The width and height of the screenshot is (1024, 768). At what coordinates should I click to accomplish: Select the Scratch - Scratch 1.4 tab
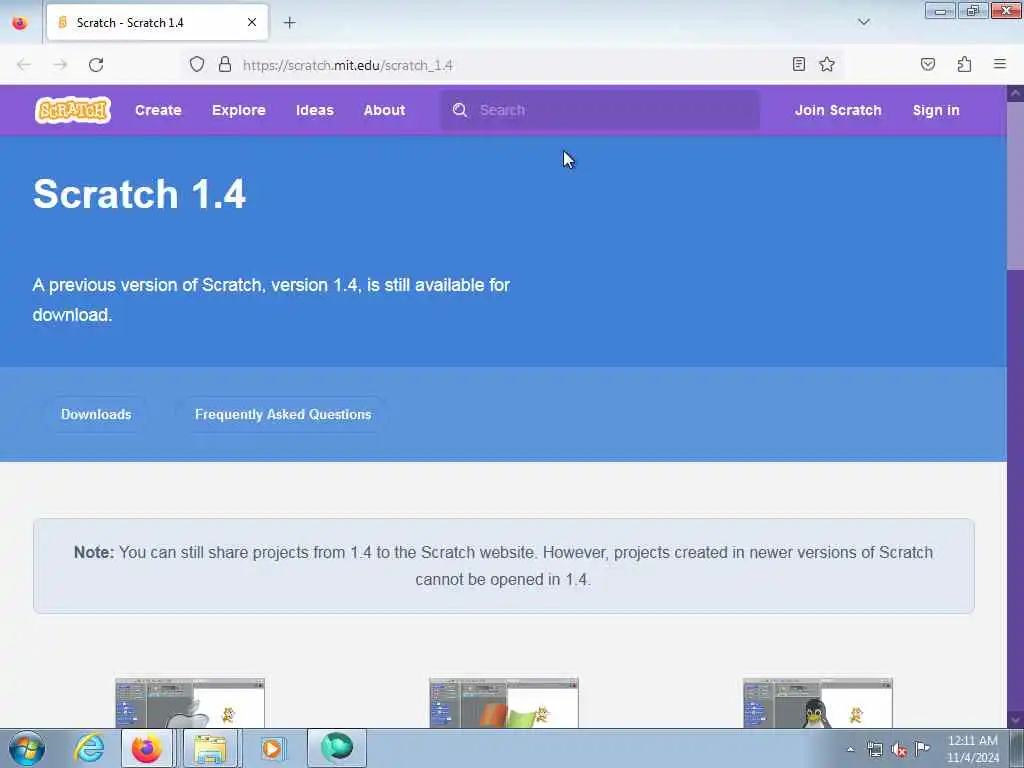point(157,22)
